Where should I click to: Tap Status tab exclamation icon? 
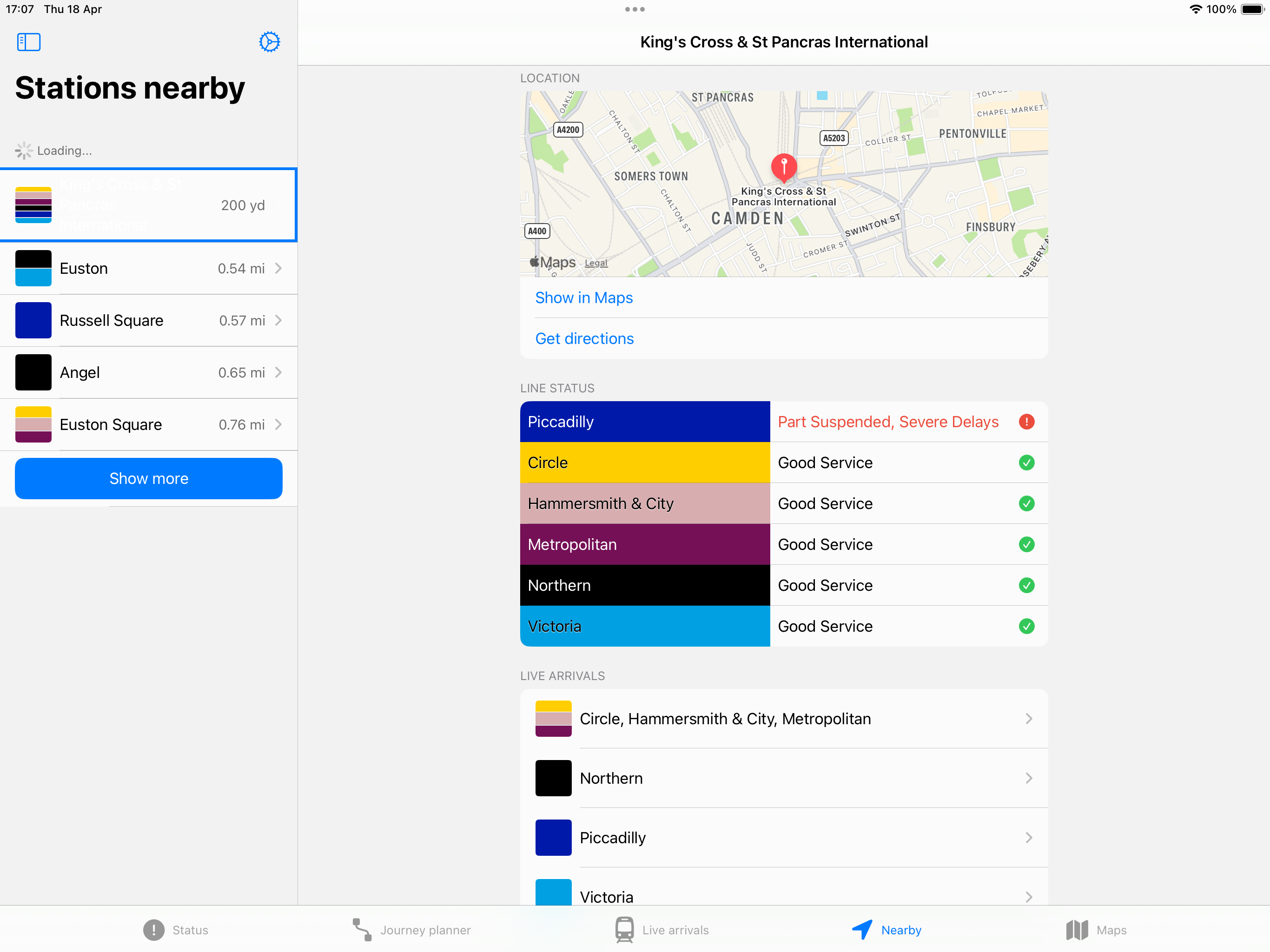coord(154,930)
